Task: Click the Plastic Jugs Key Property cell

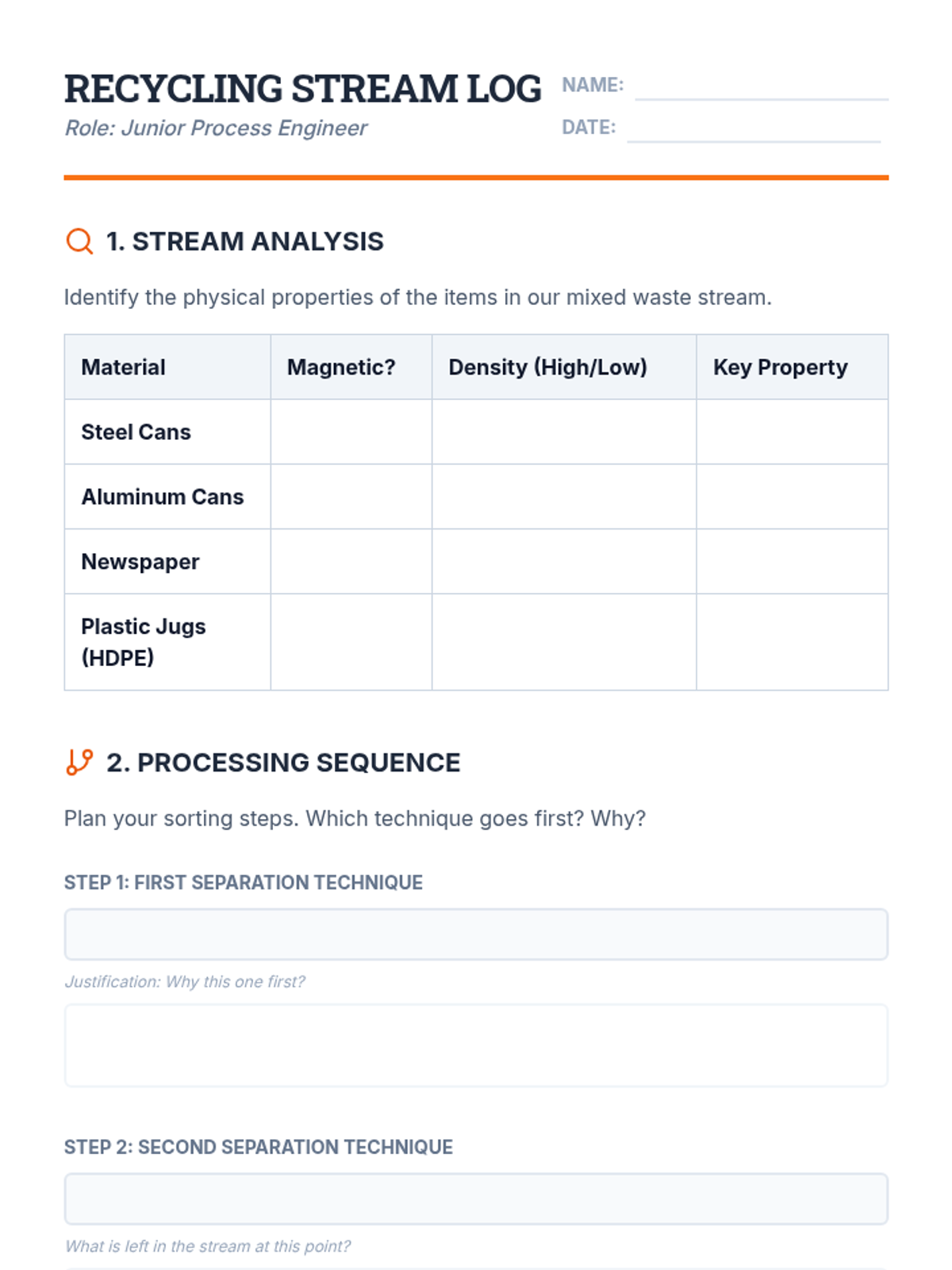Action: [792, 642]
